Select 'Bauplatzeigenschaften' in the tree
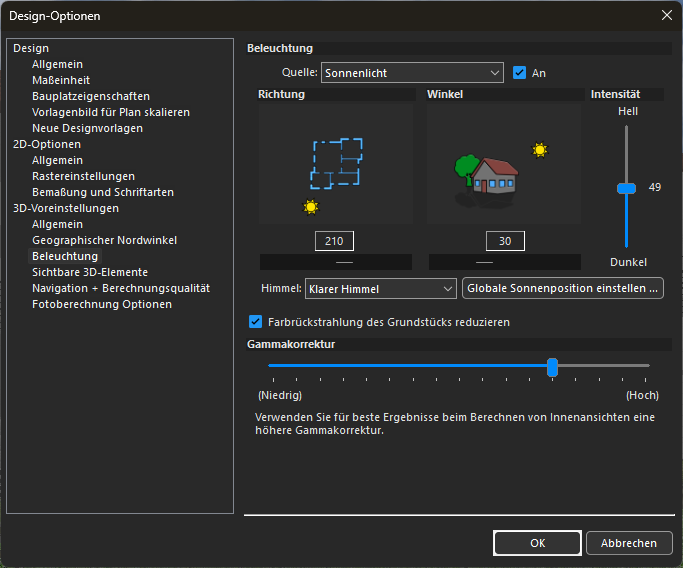This screenshot has width=683, height=568. click(91, 96)
